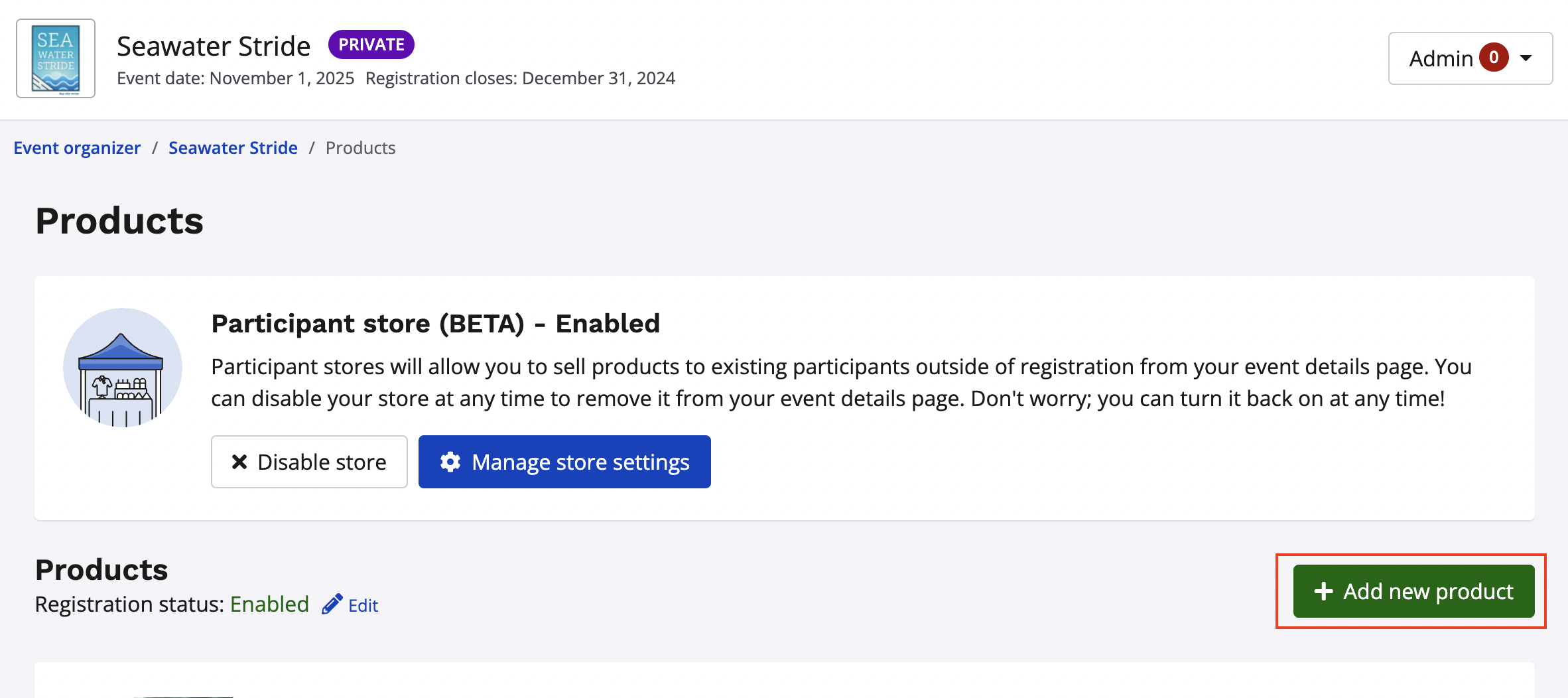Go to Event organizer breadcrumb
This screenshot has height=698, width=1568.
[x=77, y=148]
